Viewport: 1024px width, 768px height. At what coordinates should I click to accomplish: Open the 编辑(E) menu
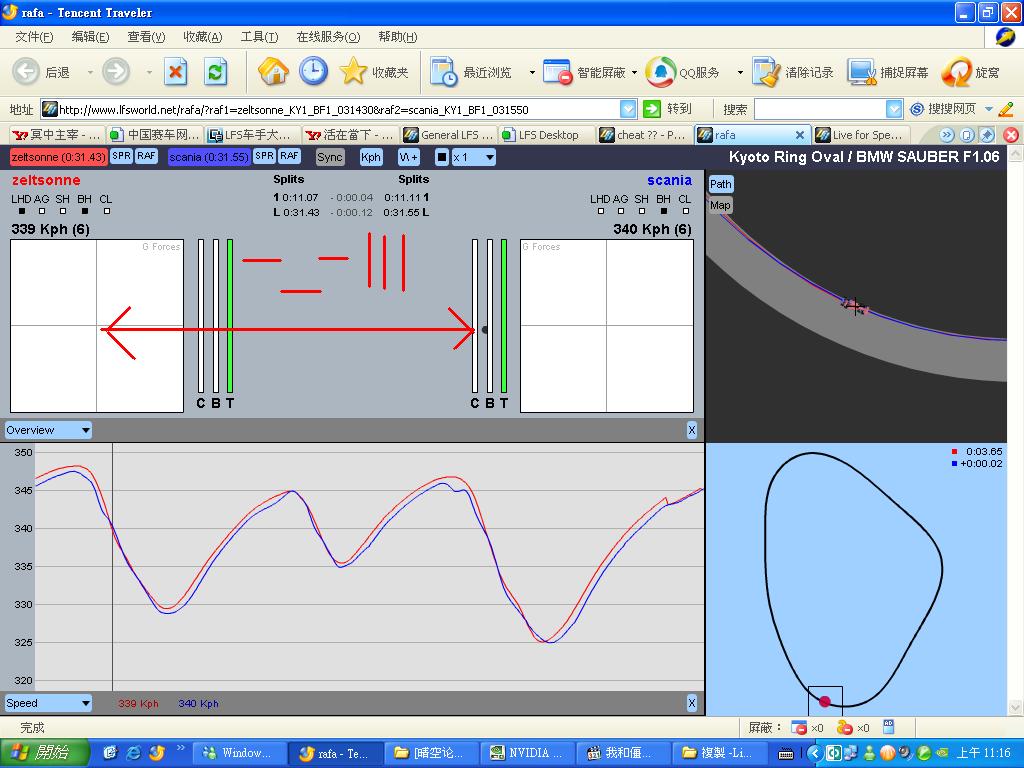(x=90, y=37)
